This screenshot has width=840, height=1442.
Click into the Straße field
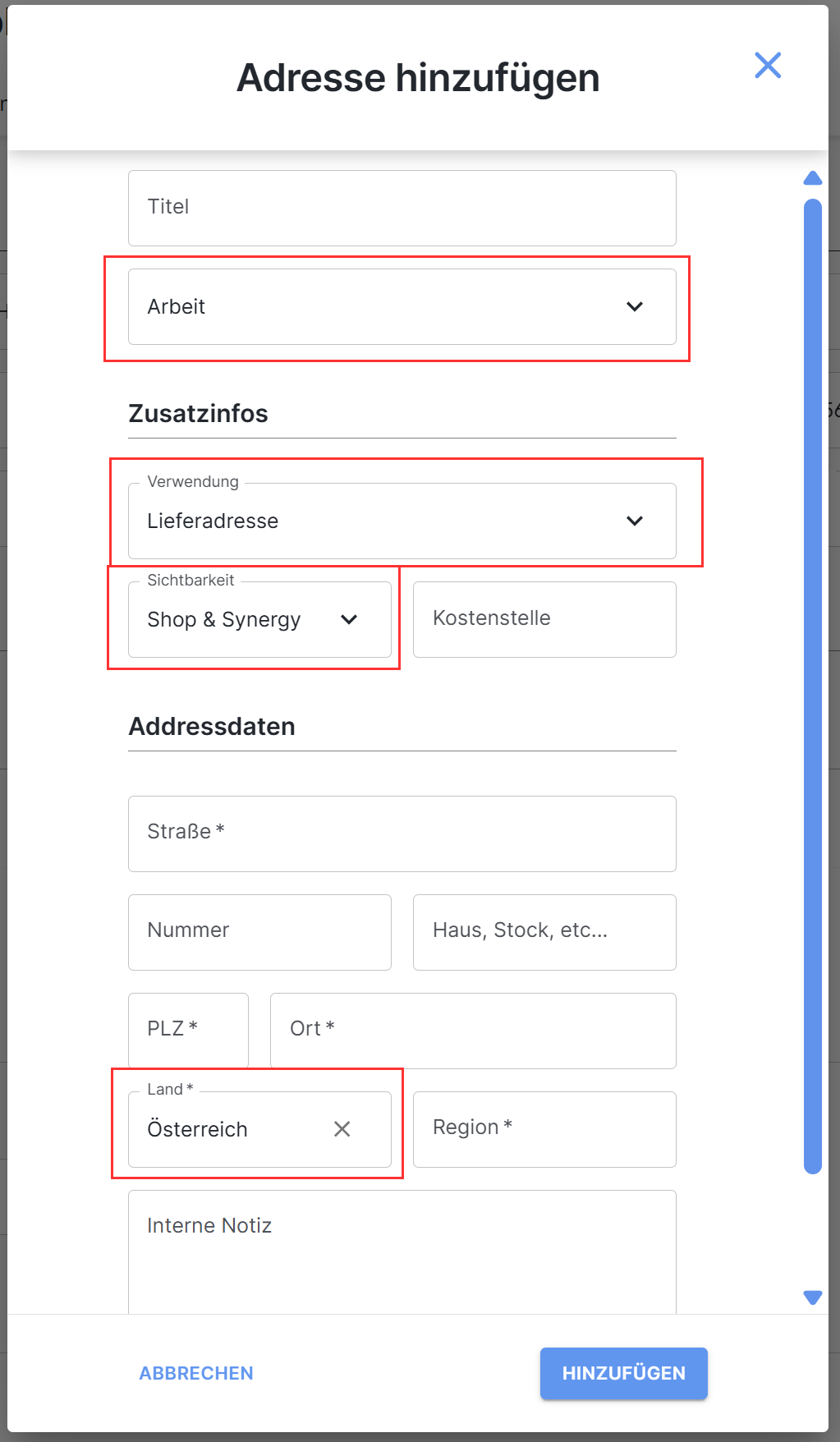point(402,834)
